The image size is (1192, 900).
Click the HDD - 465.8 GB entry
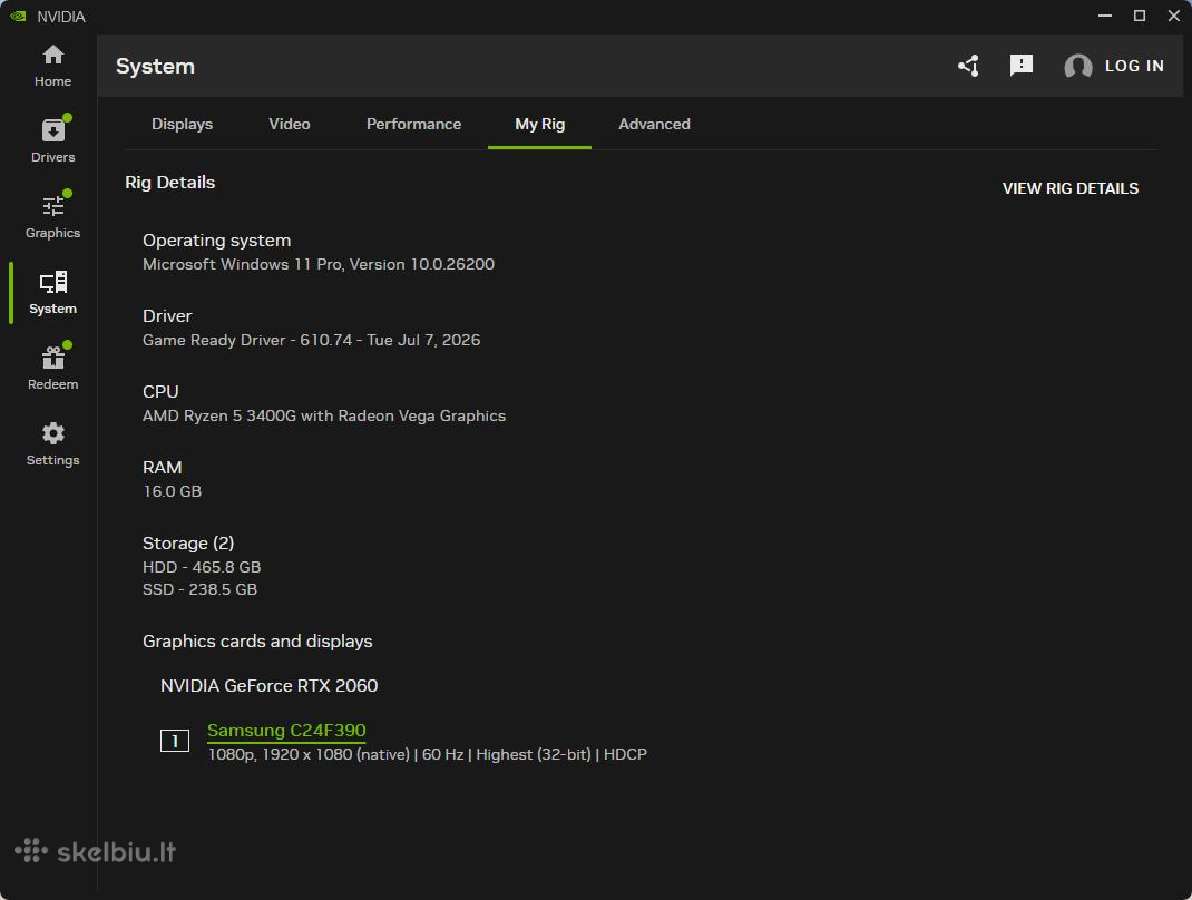[x=202, y=567]
